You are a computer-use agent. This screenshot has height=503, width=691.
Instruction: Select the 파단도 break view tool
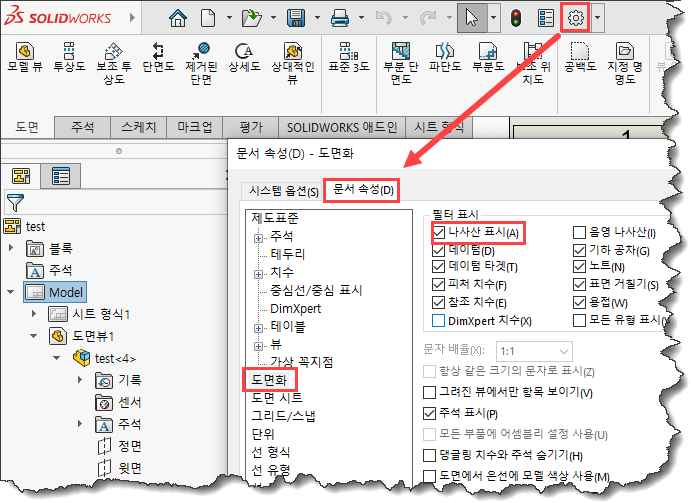445,57
